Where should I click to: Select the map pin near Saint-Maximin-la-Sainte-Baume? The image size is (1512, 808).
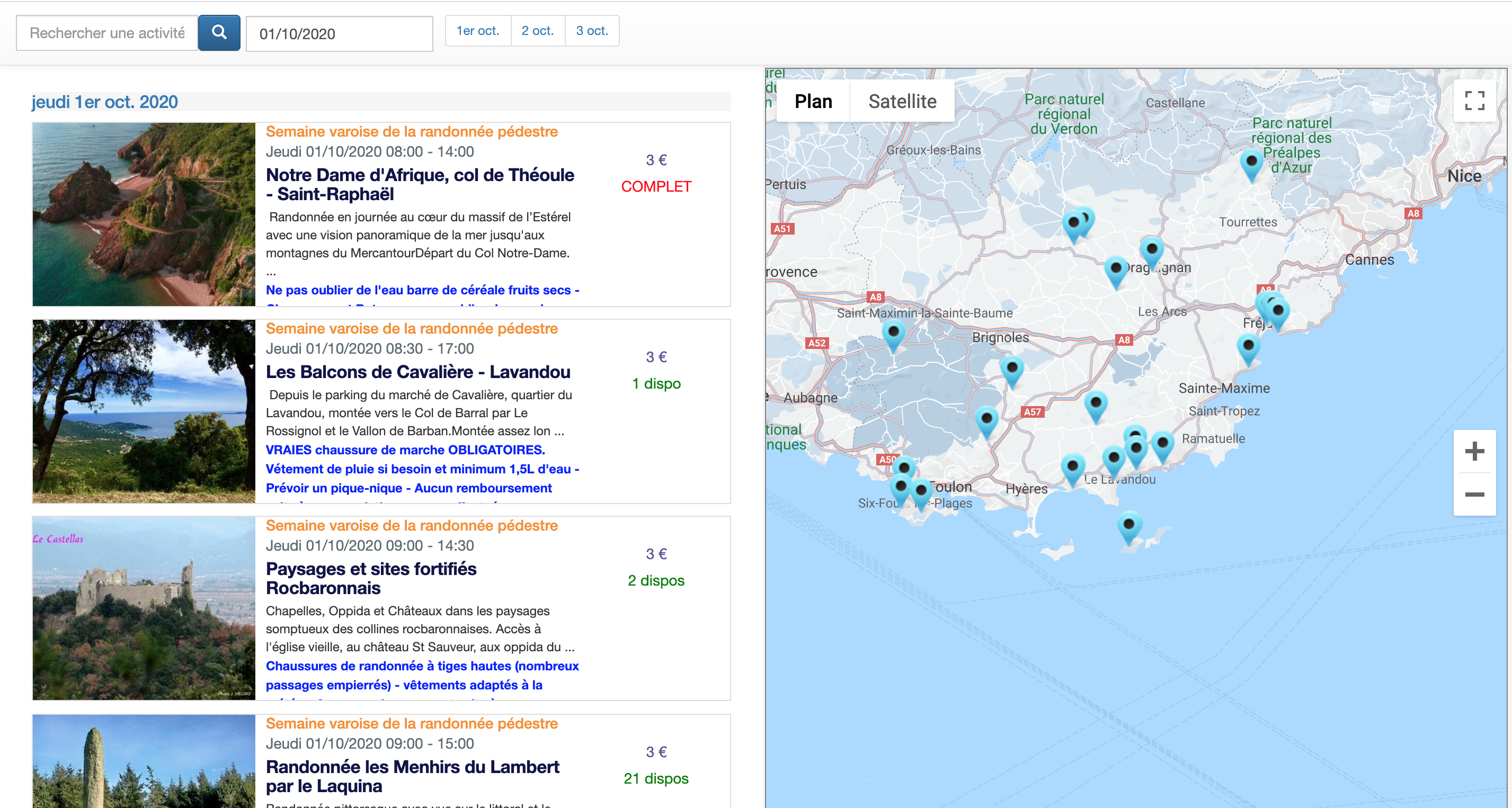(893, 337)
